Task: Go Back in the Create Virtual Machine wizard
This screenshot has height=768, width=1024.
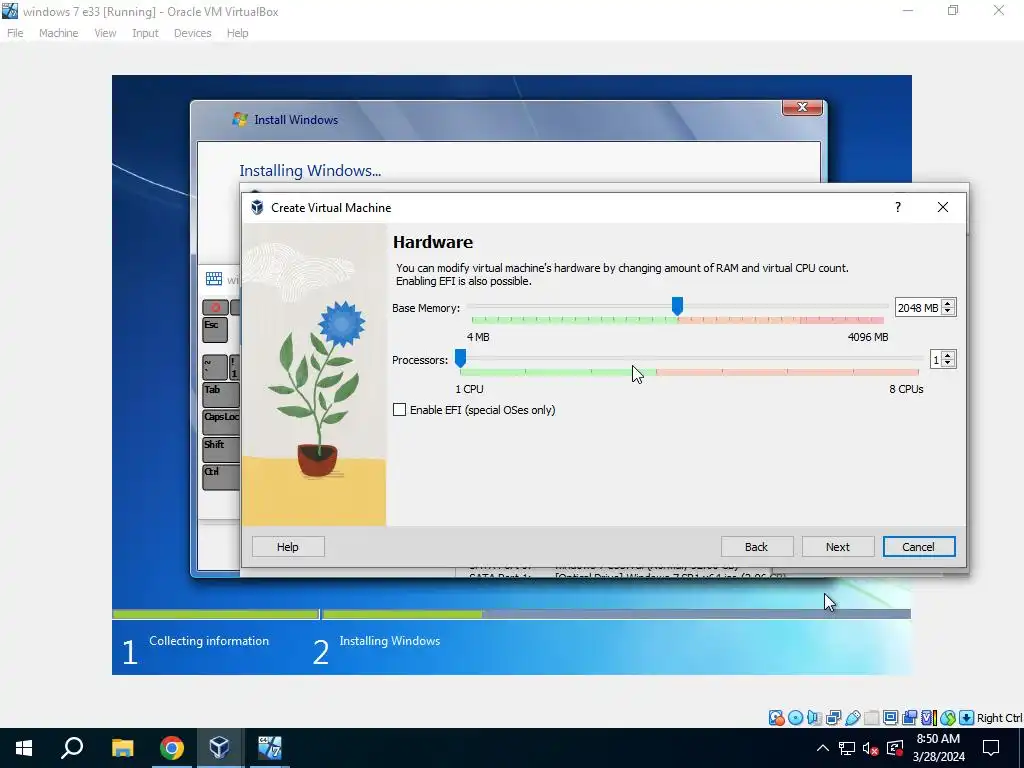Action: tap(757, 547)
